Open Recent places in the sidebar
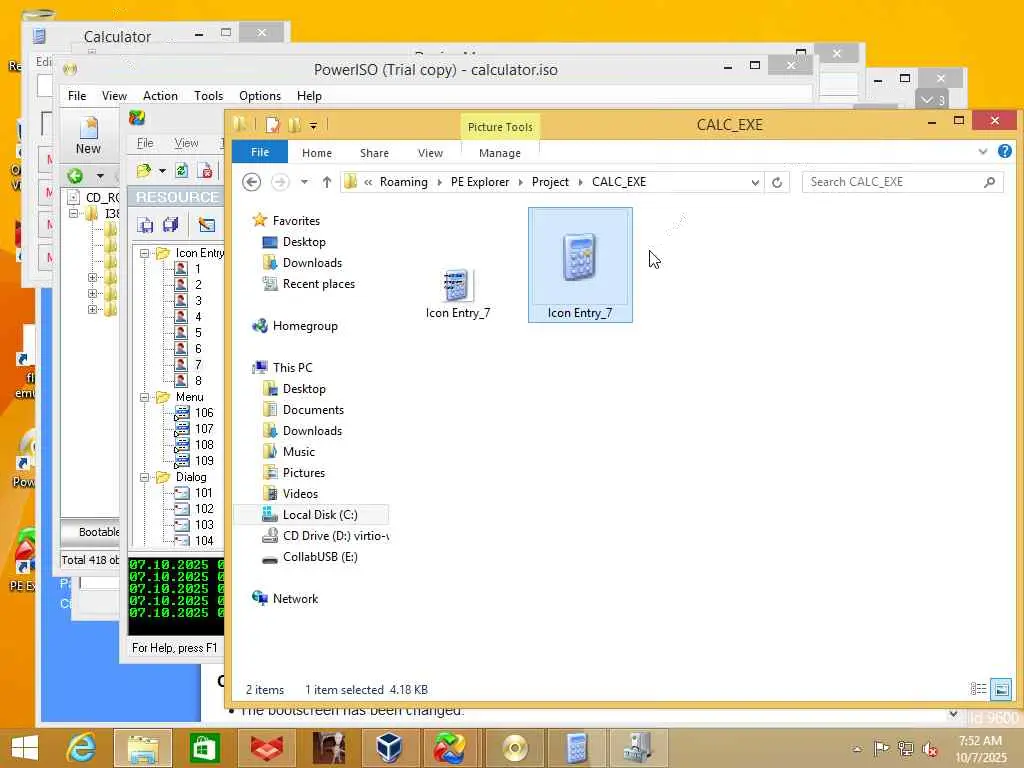This screenshot has height=768, width=1024. pyautogui.click(x=319, y=283)
